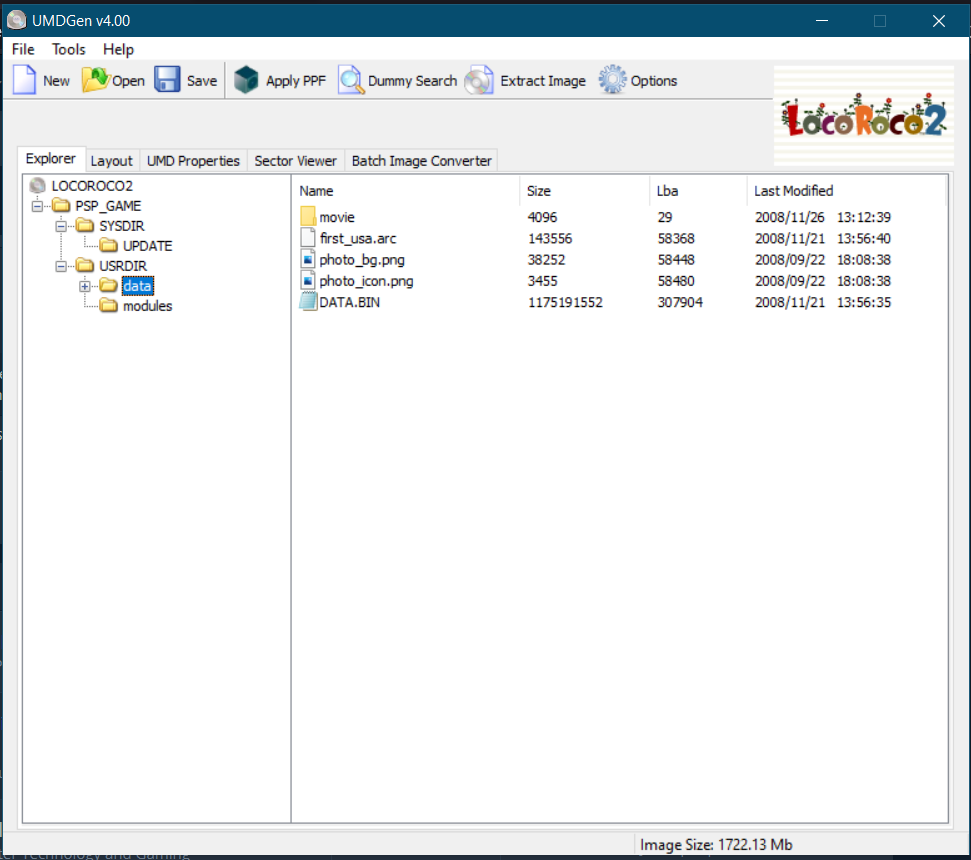Select the first_usa.arc file name

point(358,238)
